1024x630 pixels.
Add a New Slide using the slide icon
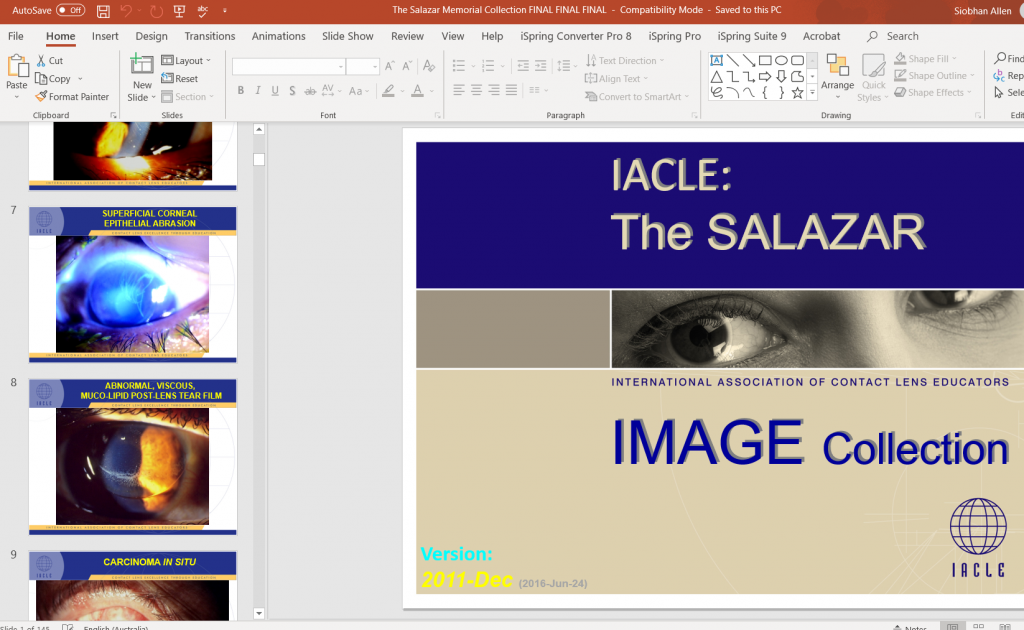[142, 65]
